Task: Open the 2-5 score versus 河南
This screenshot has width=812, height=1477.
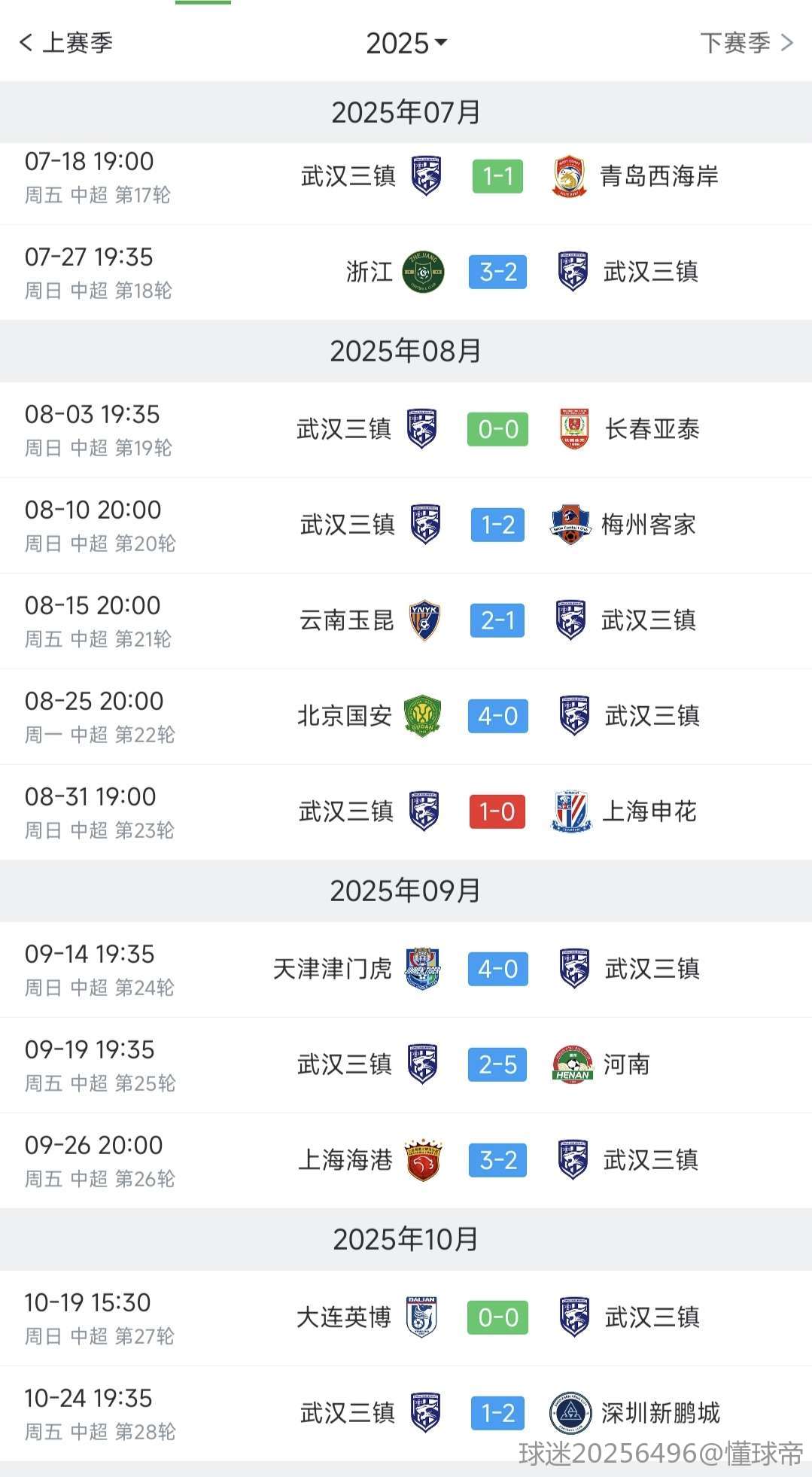Action: pos(497,1064)
